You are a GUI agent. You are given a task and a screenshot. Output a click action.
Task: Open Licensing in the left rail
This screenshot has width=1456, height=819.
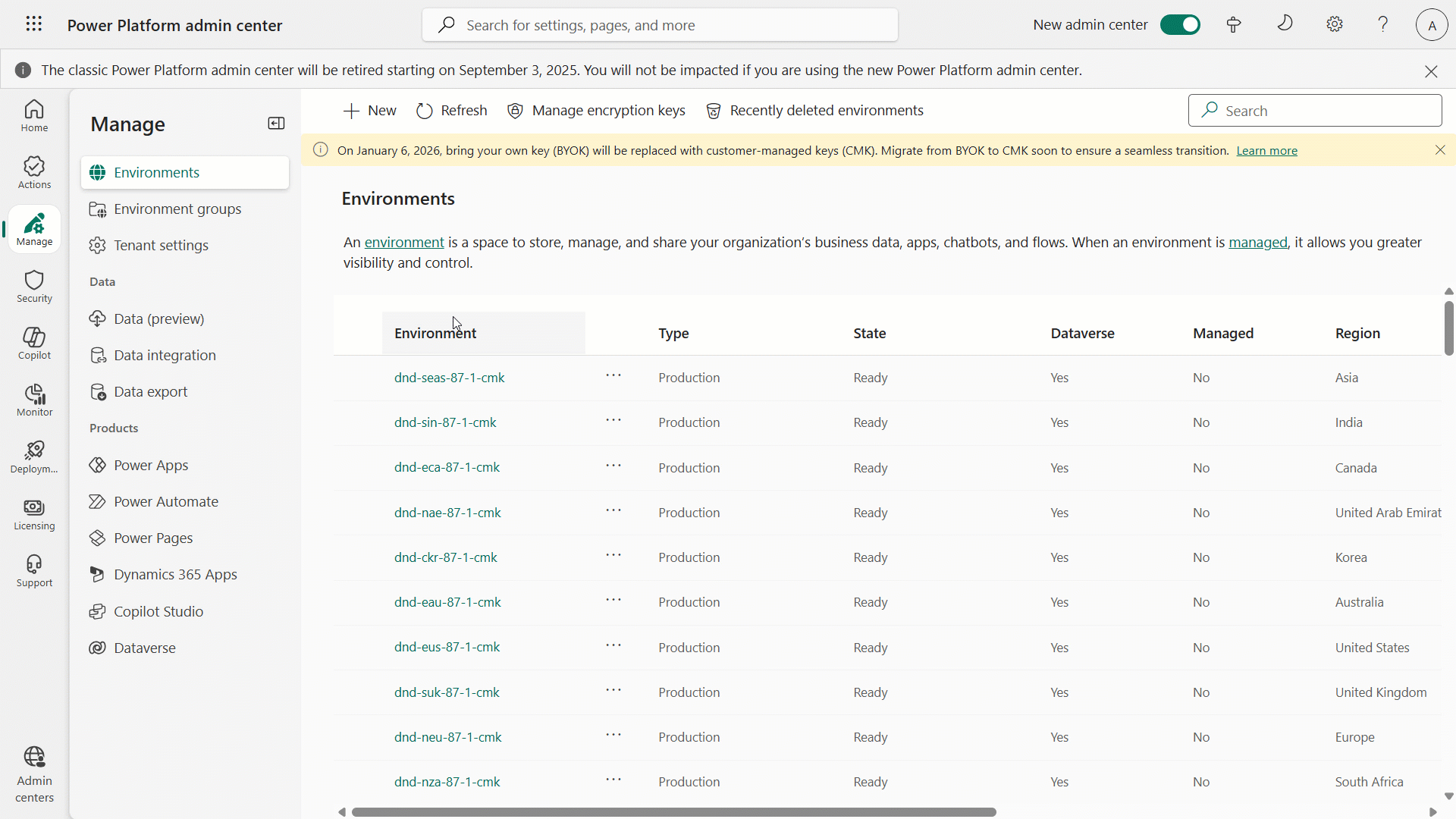pos(34,513)
